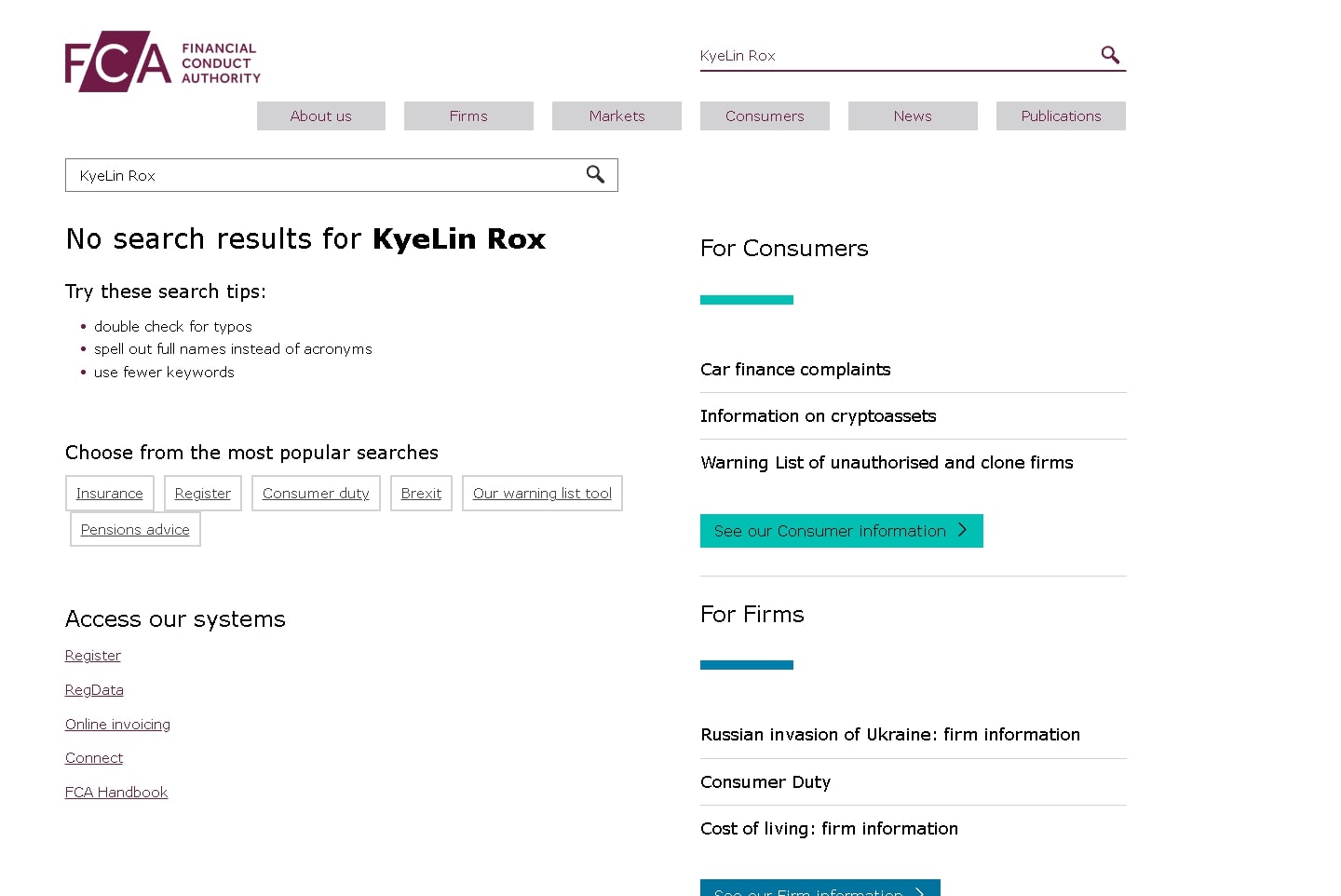Open the Markets menu
The height and width of the screenshot is (896, 1341).
616,115
